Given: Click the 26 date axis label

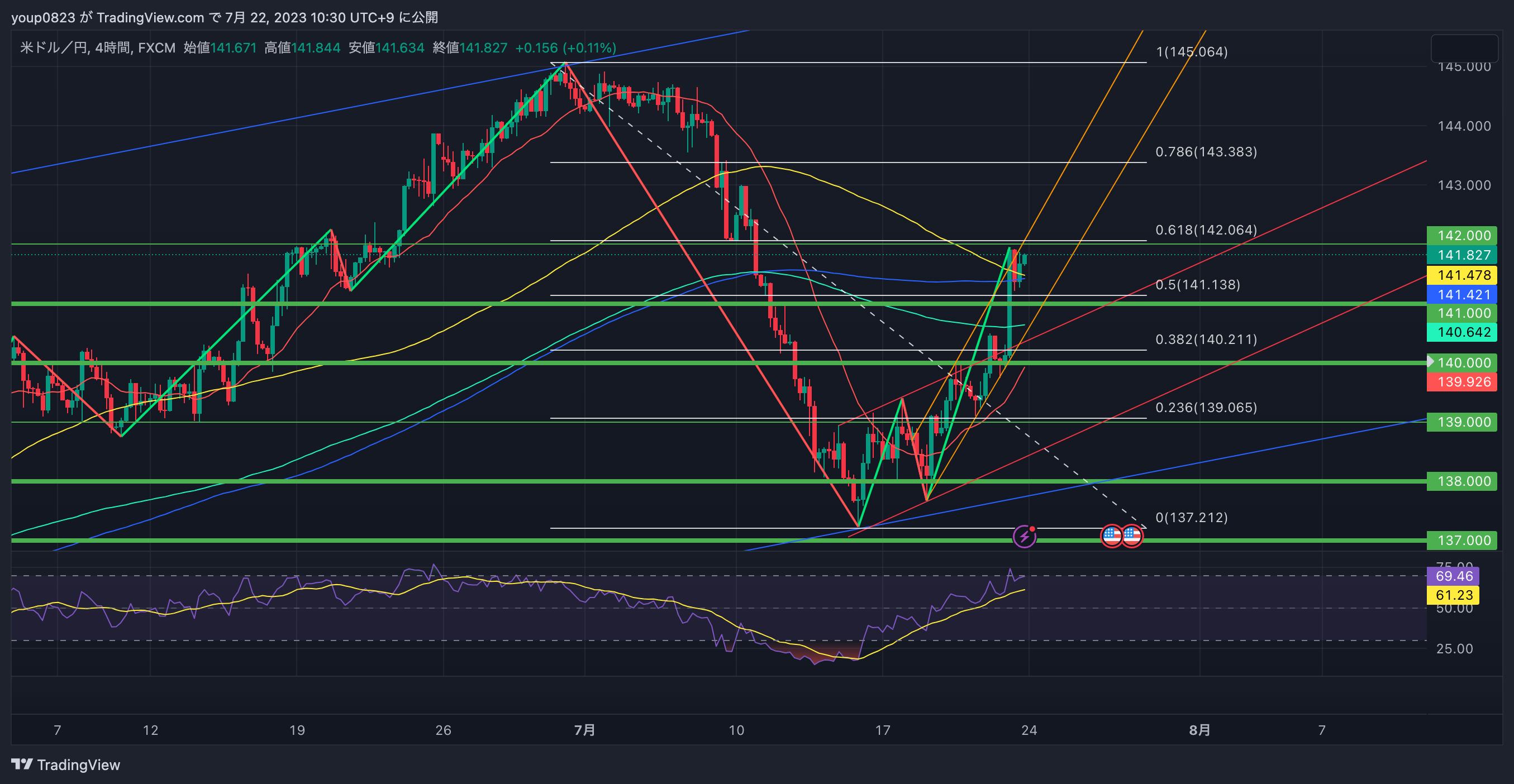Looking at the screenshot, I should coord(443,730).
